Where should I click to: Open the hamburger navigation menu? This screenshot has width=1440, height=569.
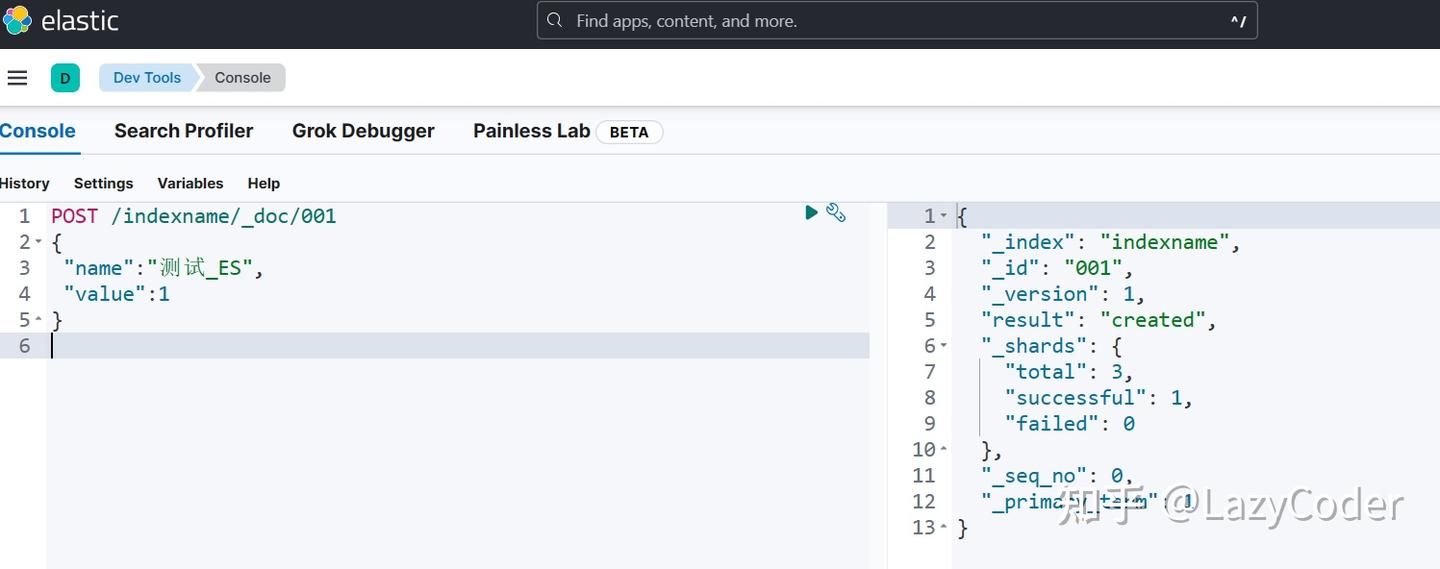[x=17, y=78]
